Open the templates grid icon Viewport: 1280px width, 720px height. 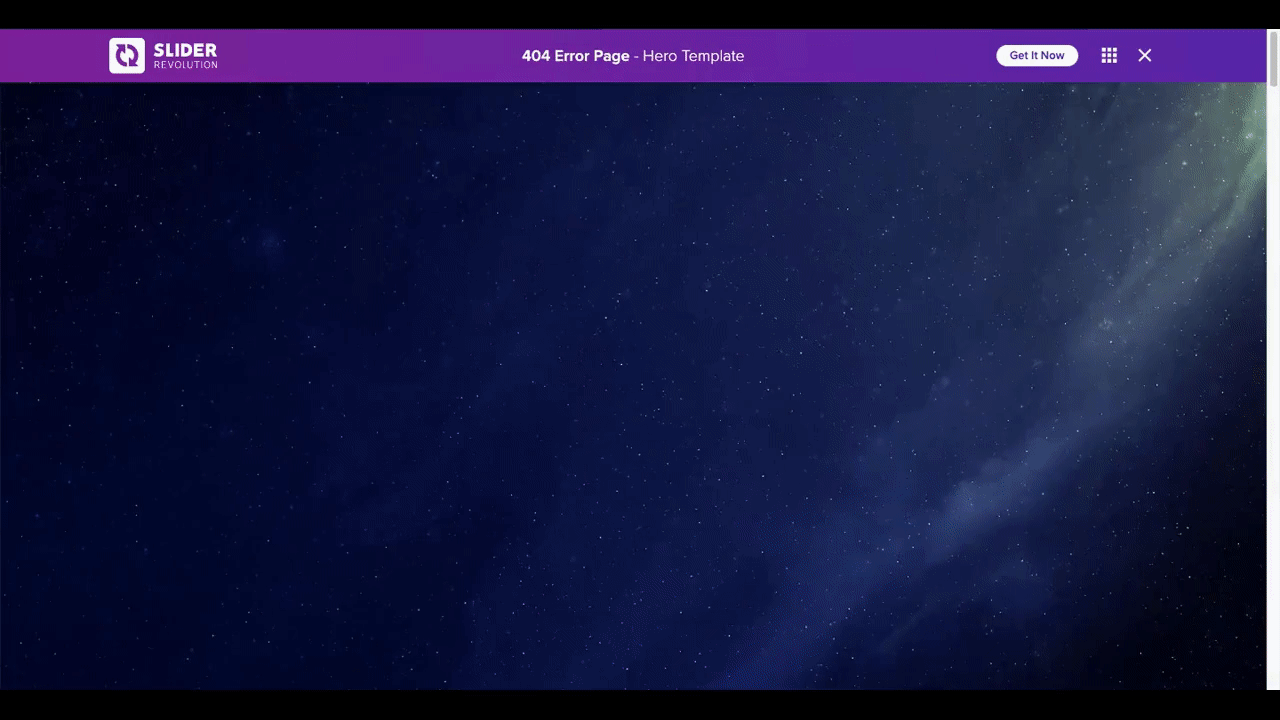1109,56
